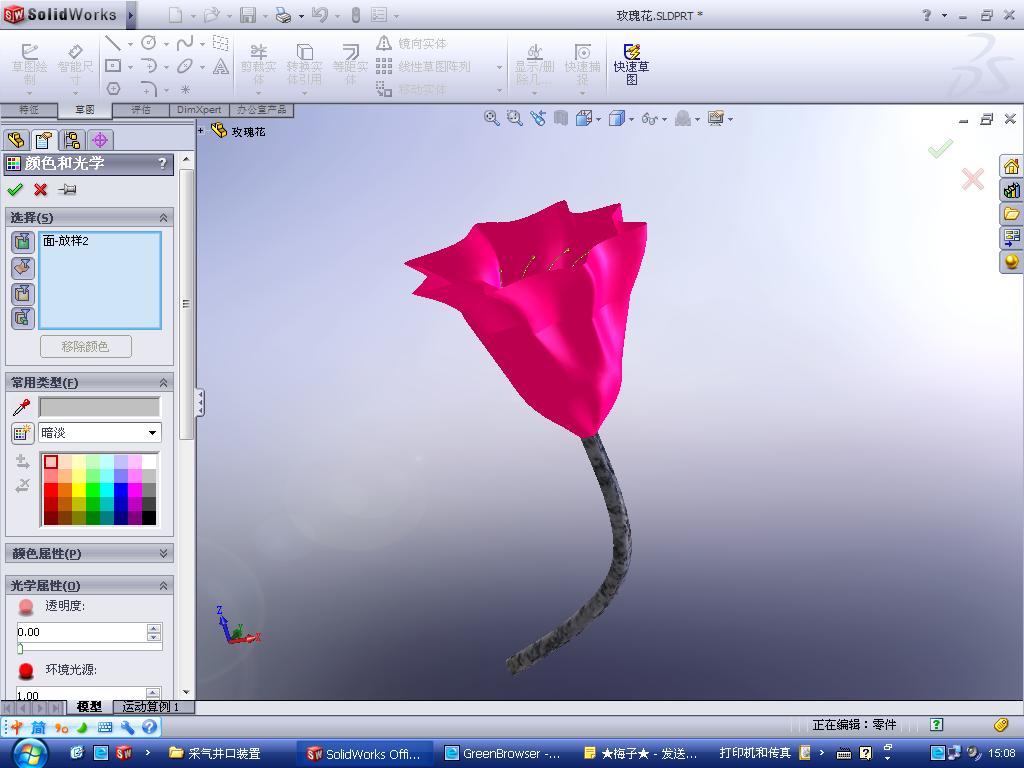
Task: Switch to the 特征 ribbon tab
Action: [x=29, y=110]
